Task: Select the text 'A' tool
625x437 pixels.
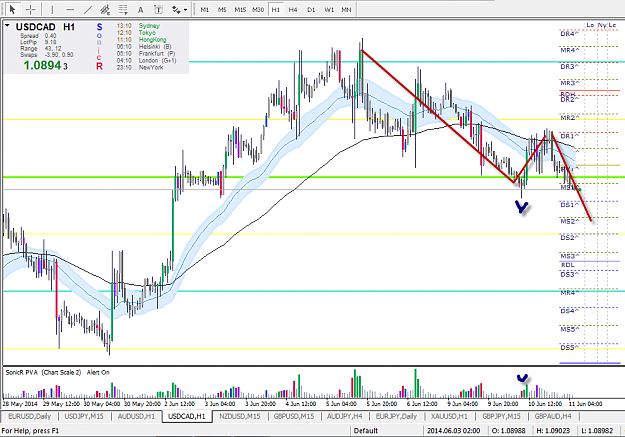Action: 140,10
